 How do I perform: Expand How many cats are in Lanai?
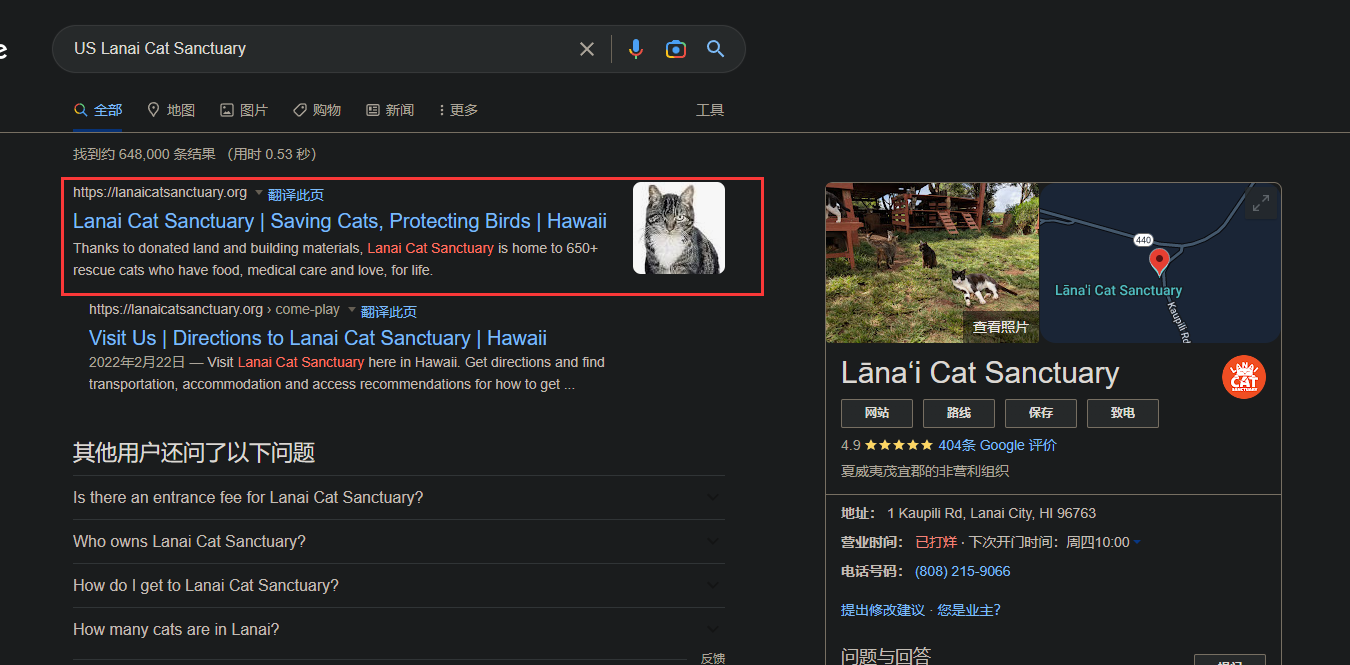pyautogui.click(x=399, y=629)
